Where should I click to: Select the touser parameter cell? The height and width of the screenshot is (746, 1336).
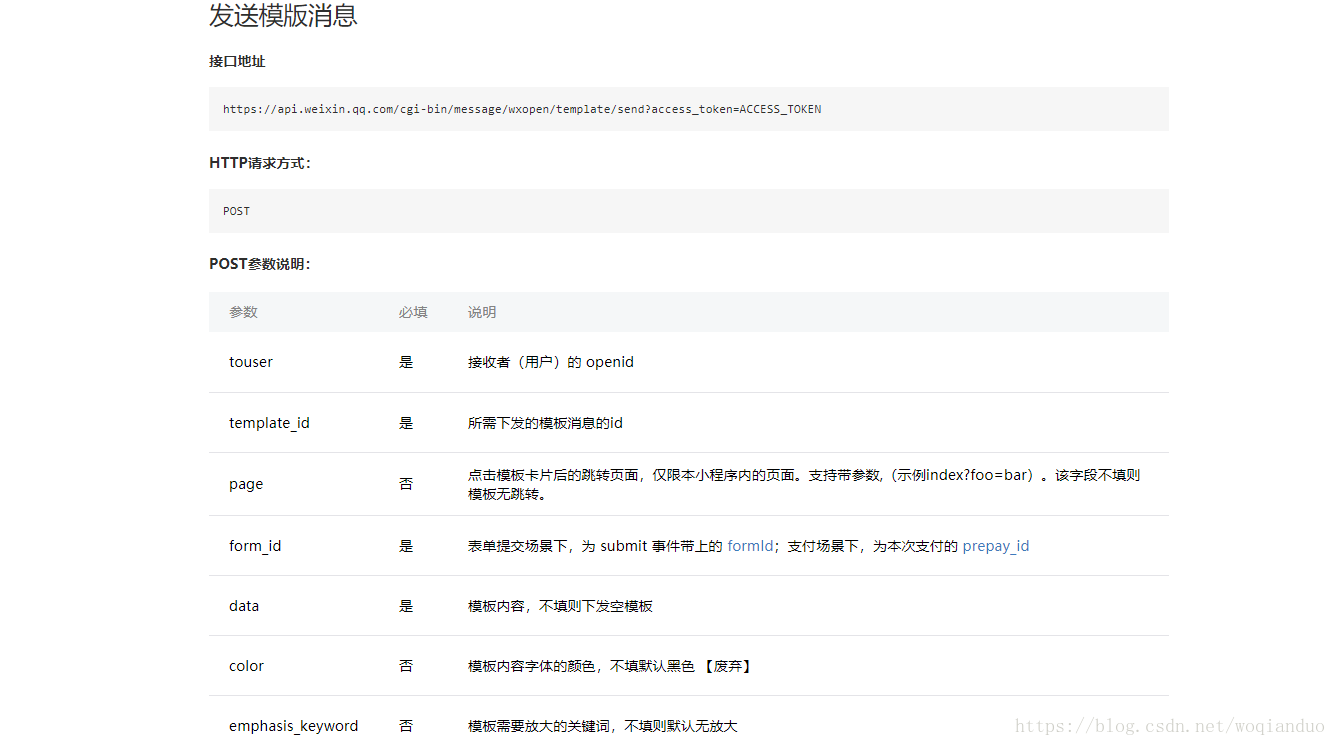(x=250, y=362)
